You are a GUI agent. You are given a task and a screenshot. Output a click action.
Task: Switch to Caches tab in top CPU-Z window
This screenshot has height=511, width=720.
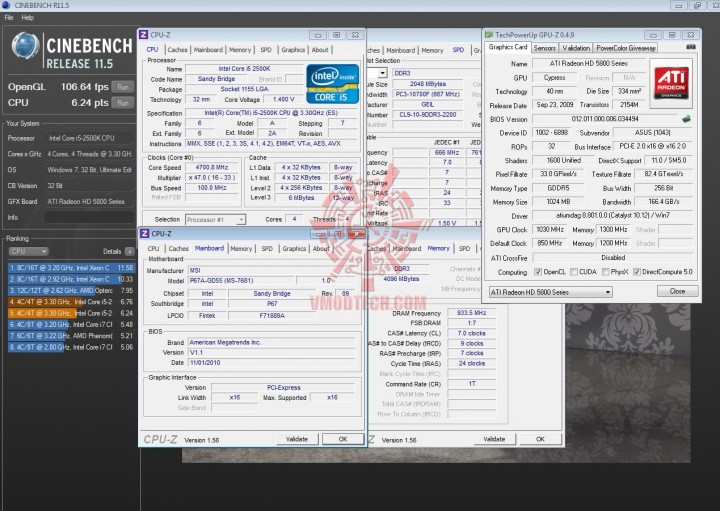[x=177, y=50]
